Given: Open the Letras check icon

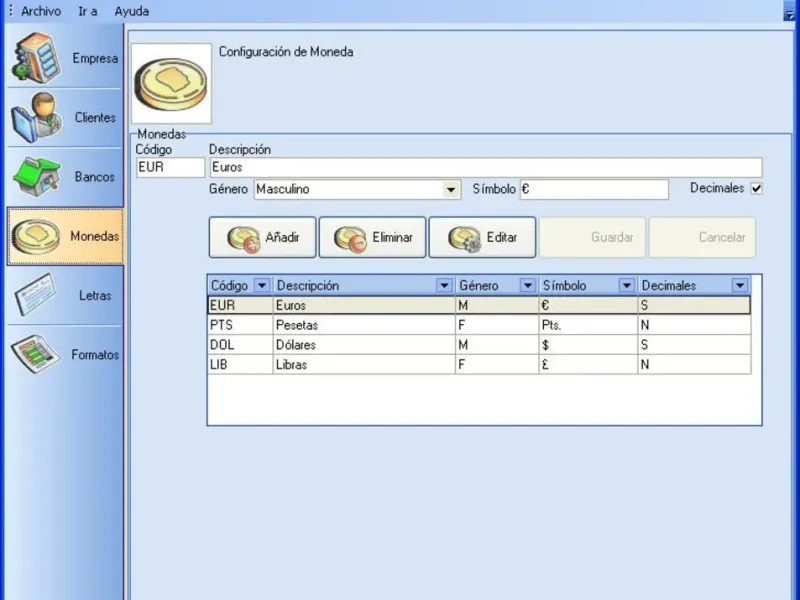Looking at the screenshot, I should point(36,295).
